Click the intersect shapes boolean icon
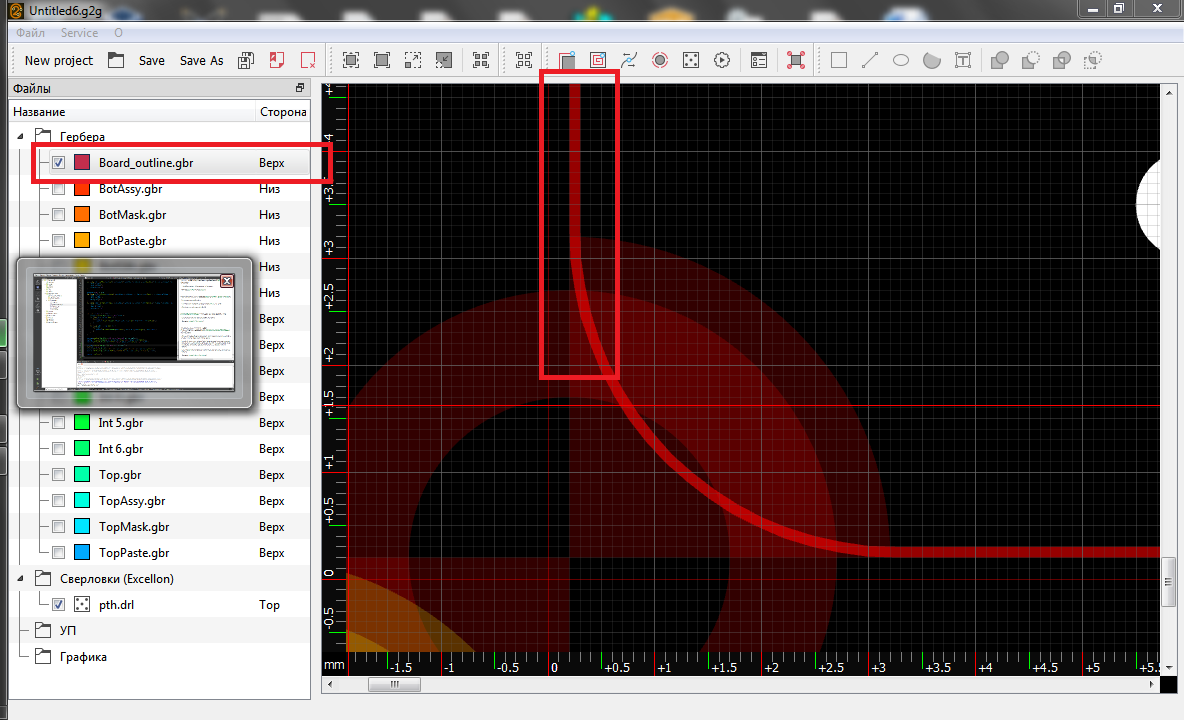Viewport: 1184px width, 720px height. click(x=1062, y=60)
